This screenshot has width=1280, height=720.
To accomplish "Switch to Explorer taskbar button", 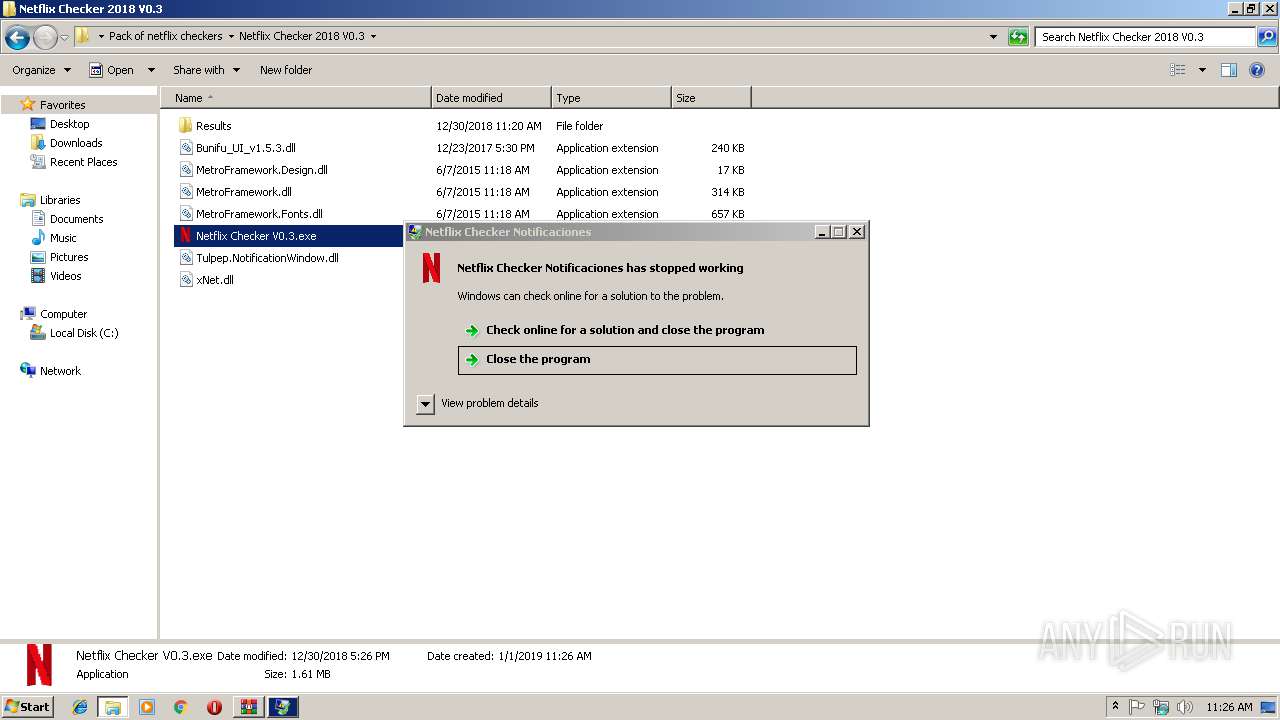I will point(113,707).
